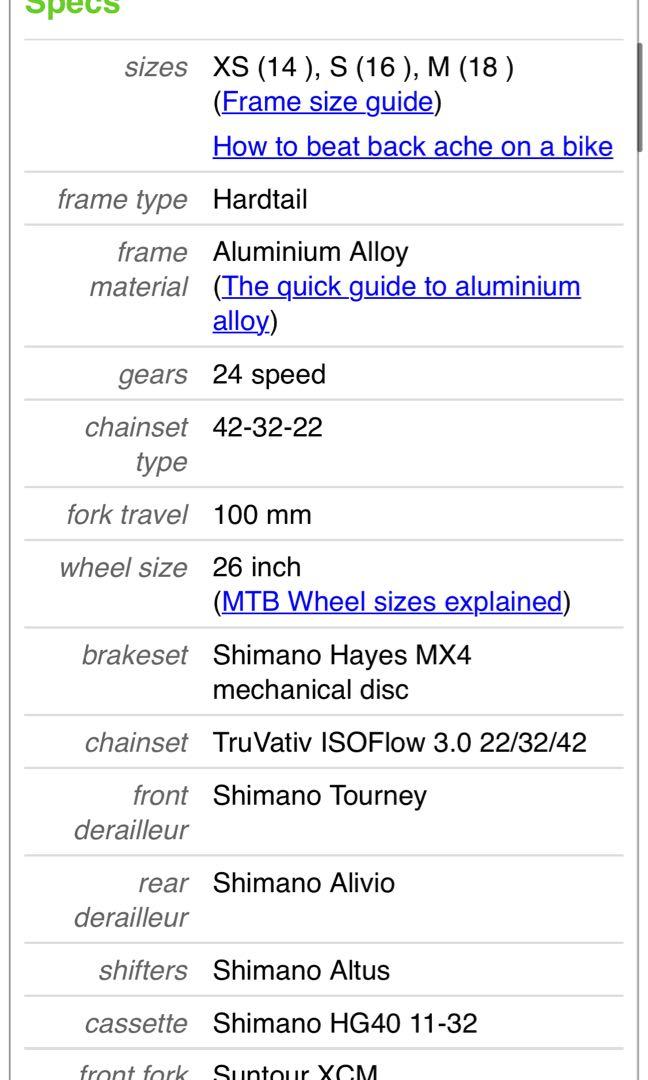Screen dimensions: 648x1080
Task: Open 'How to beat back ache on a bike'
Action: click(x=412, y=147)
